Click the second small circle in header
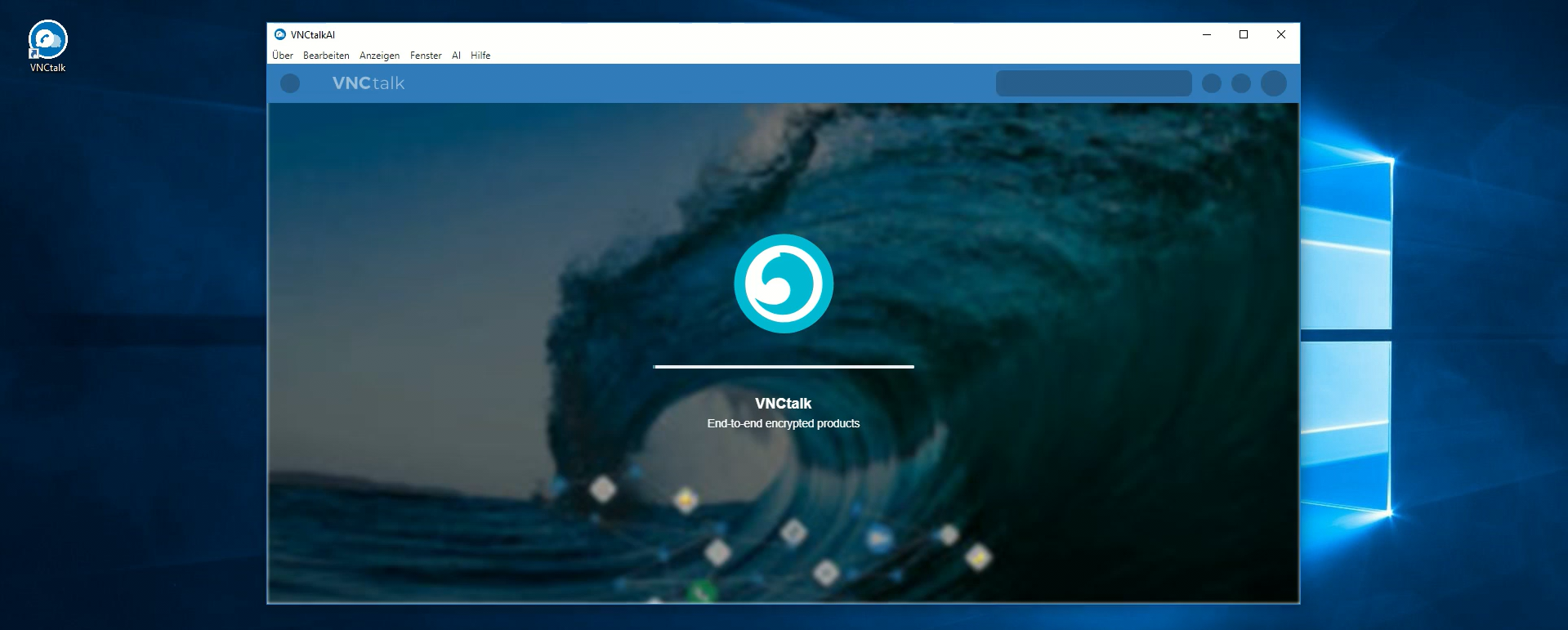 click(1240, 83)
